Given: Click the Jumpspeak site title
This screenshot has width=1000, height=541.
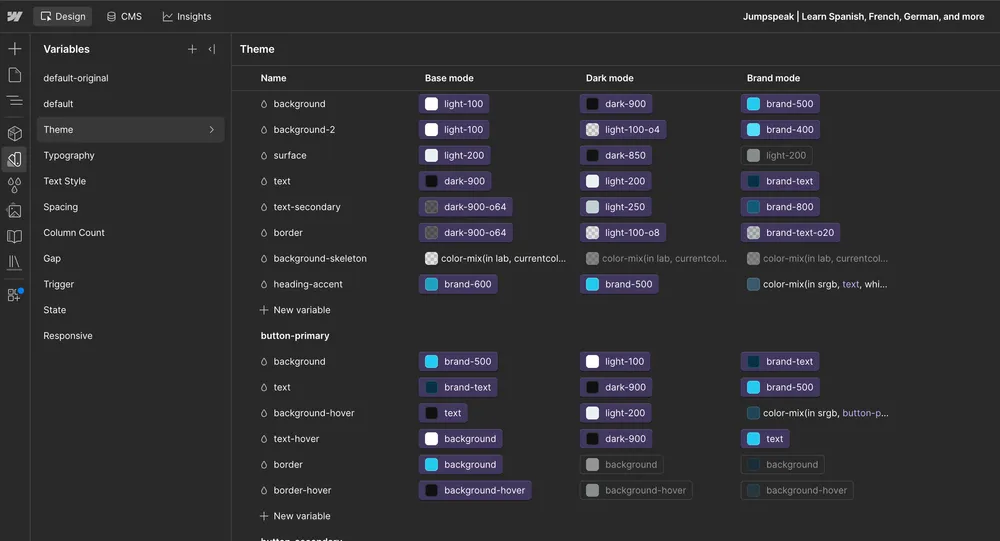Looking at the screenshot, I should coord(864,17).
